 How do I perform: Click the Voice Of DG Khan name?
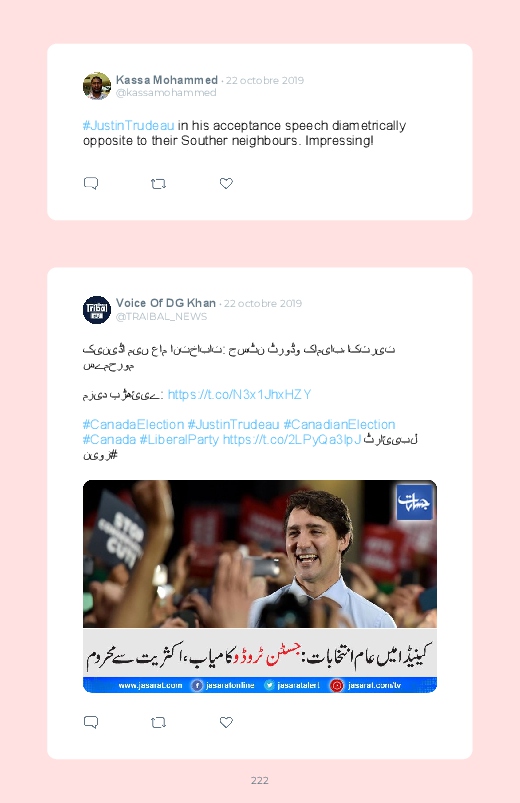pyautogui.click(x=165, y=303)
